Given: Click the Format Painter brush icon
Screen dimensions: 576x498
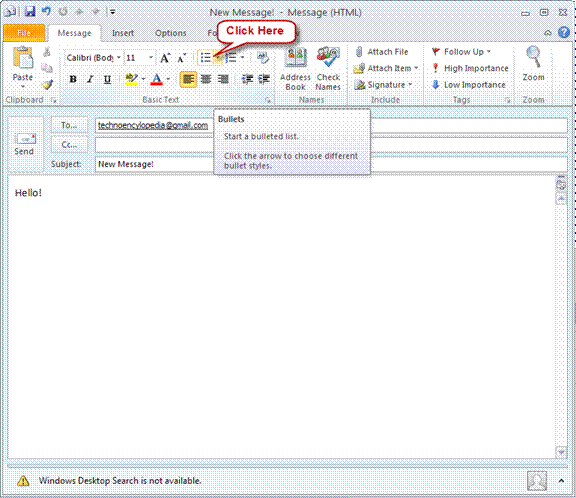Looking at the screenshot, I should click(x=47, y=85).
